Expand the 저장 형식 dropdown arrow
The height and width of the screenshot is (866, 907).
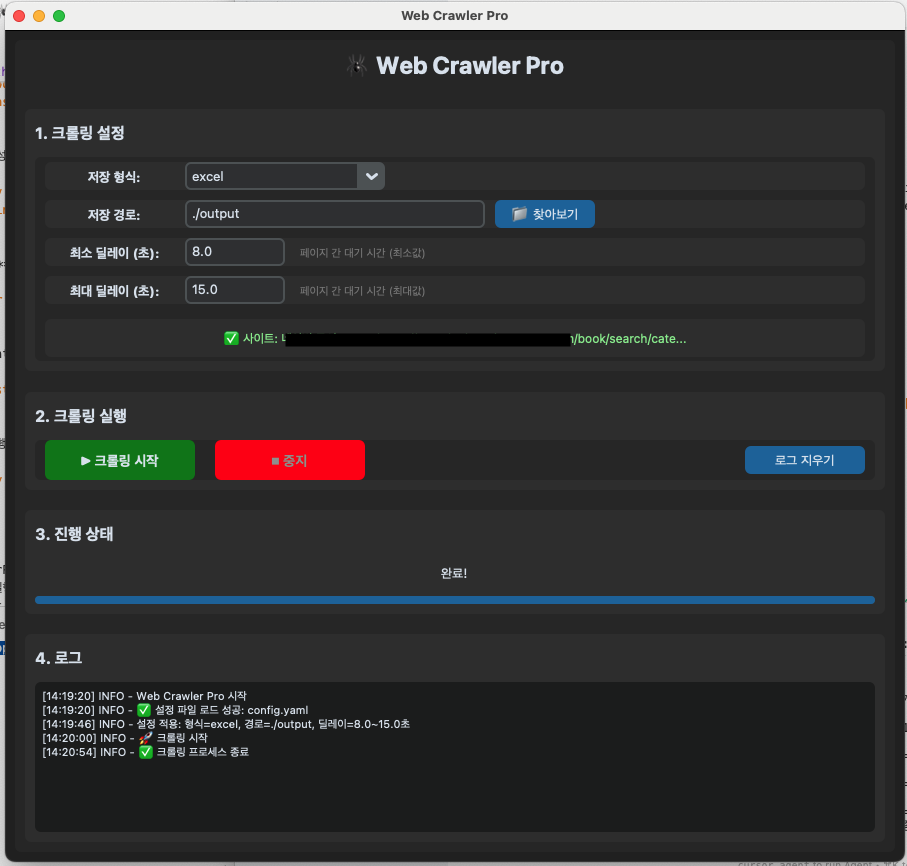[371, 177]
